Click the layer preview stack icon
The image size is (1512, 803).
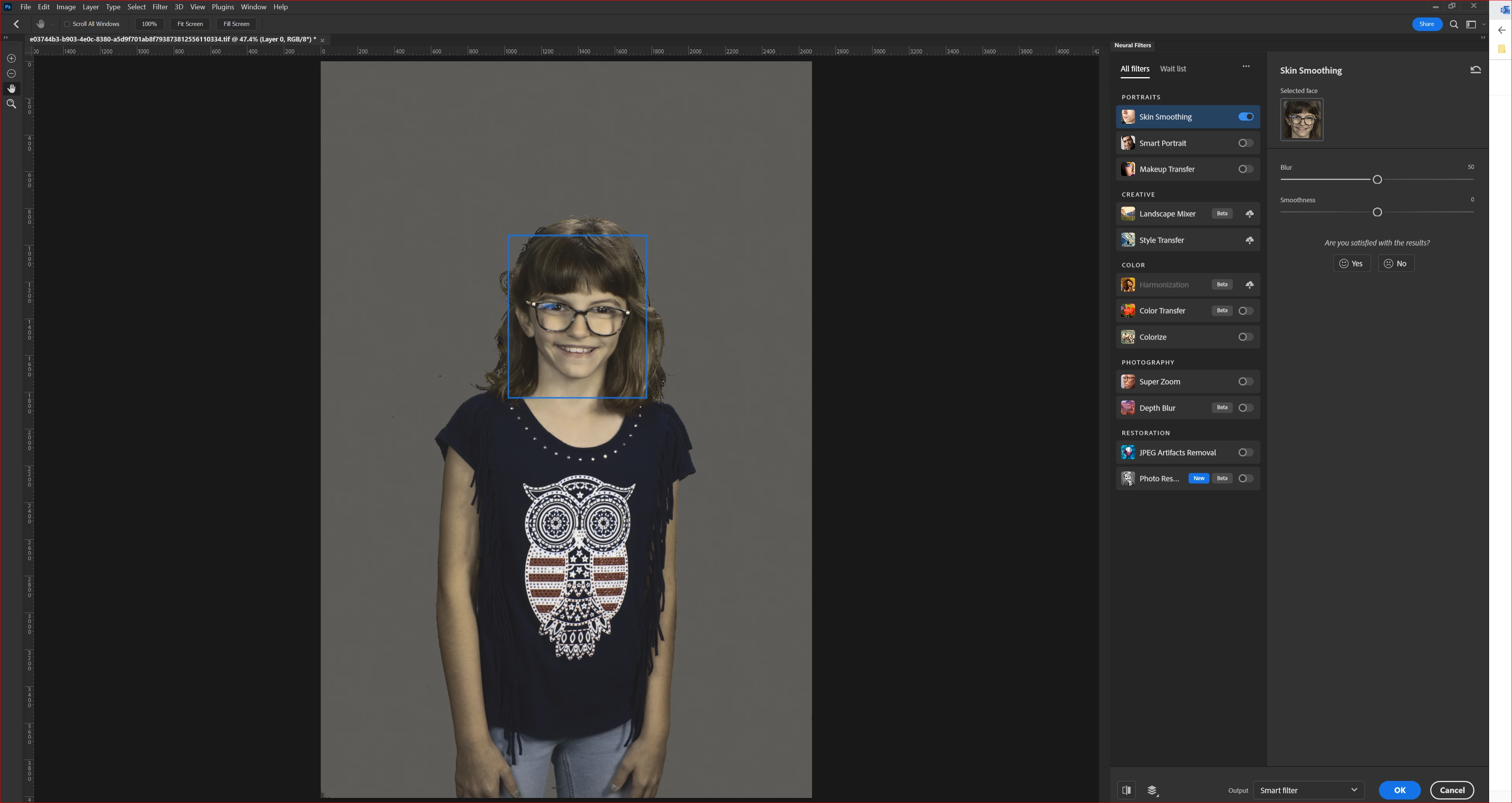point(1152,791)
